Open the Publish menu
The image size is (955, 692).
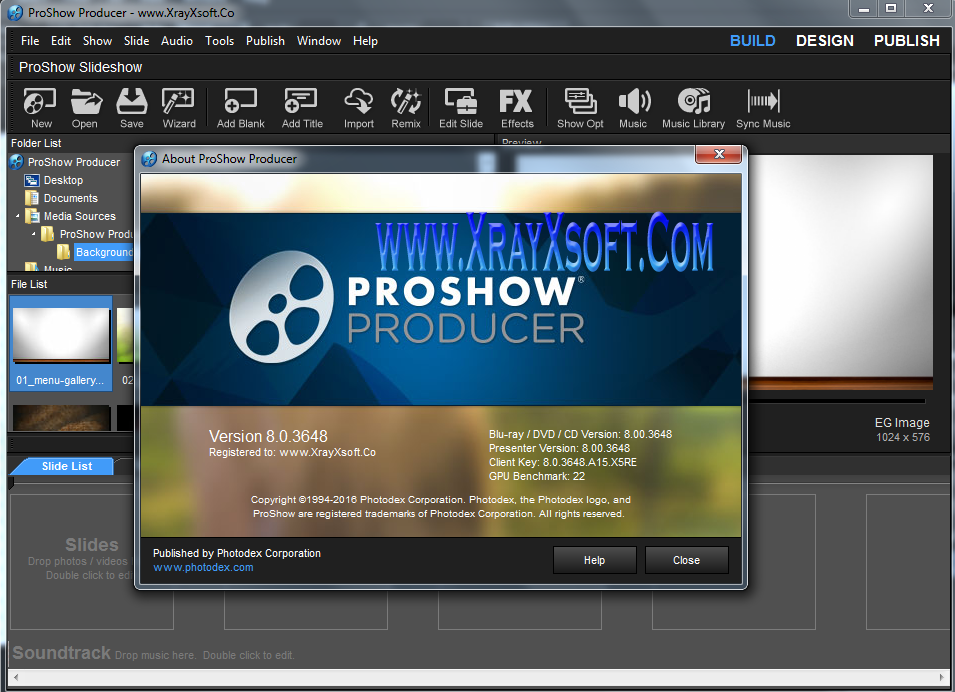(266, 41)
